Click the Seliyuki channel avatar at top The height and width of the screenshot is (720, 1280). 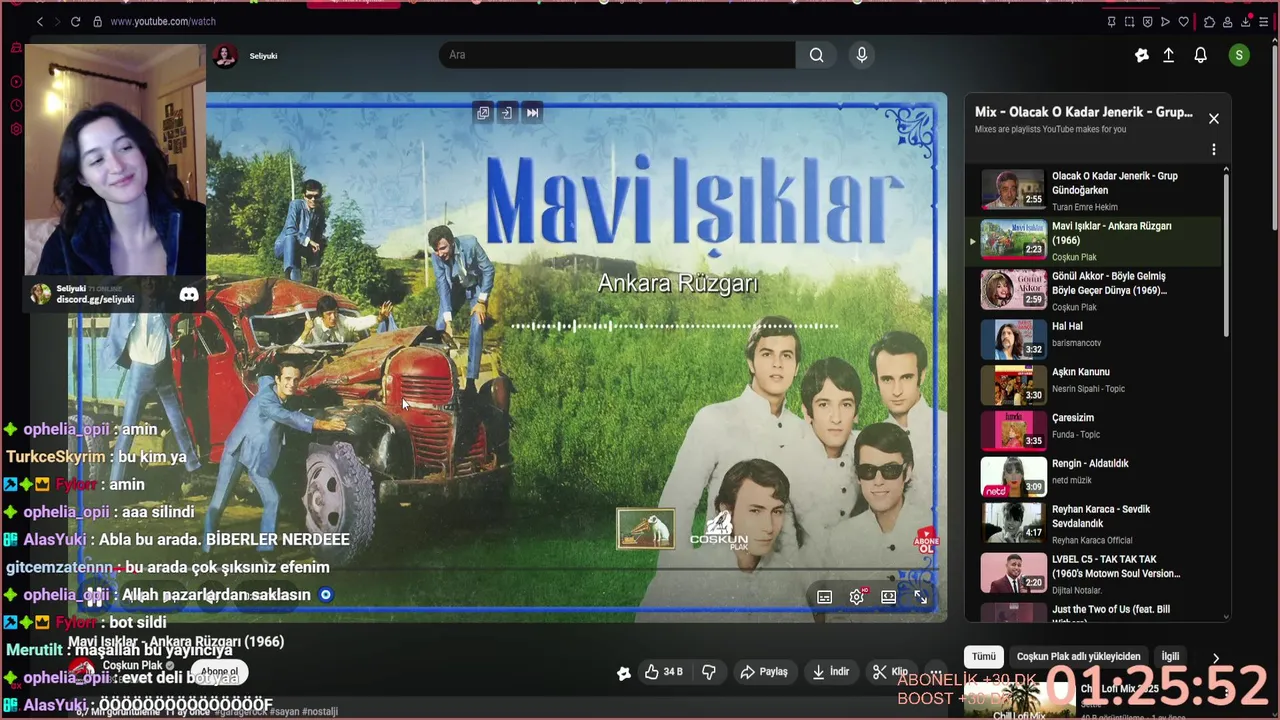pos(225,56)
